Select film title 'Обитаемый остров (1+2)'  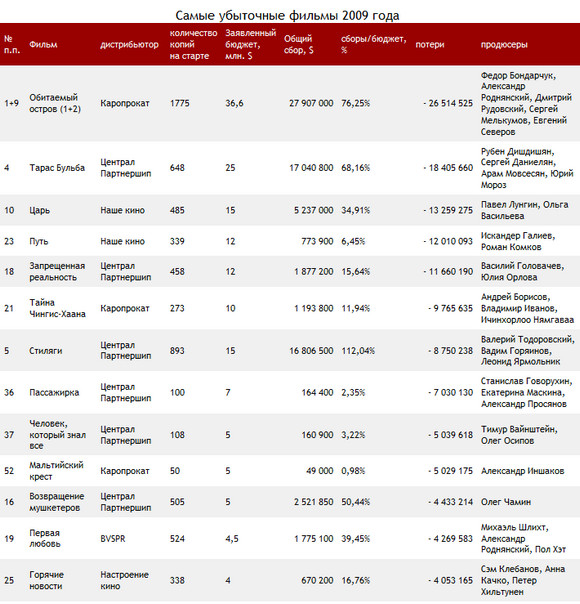[55, 103]
